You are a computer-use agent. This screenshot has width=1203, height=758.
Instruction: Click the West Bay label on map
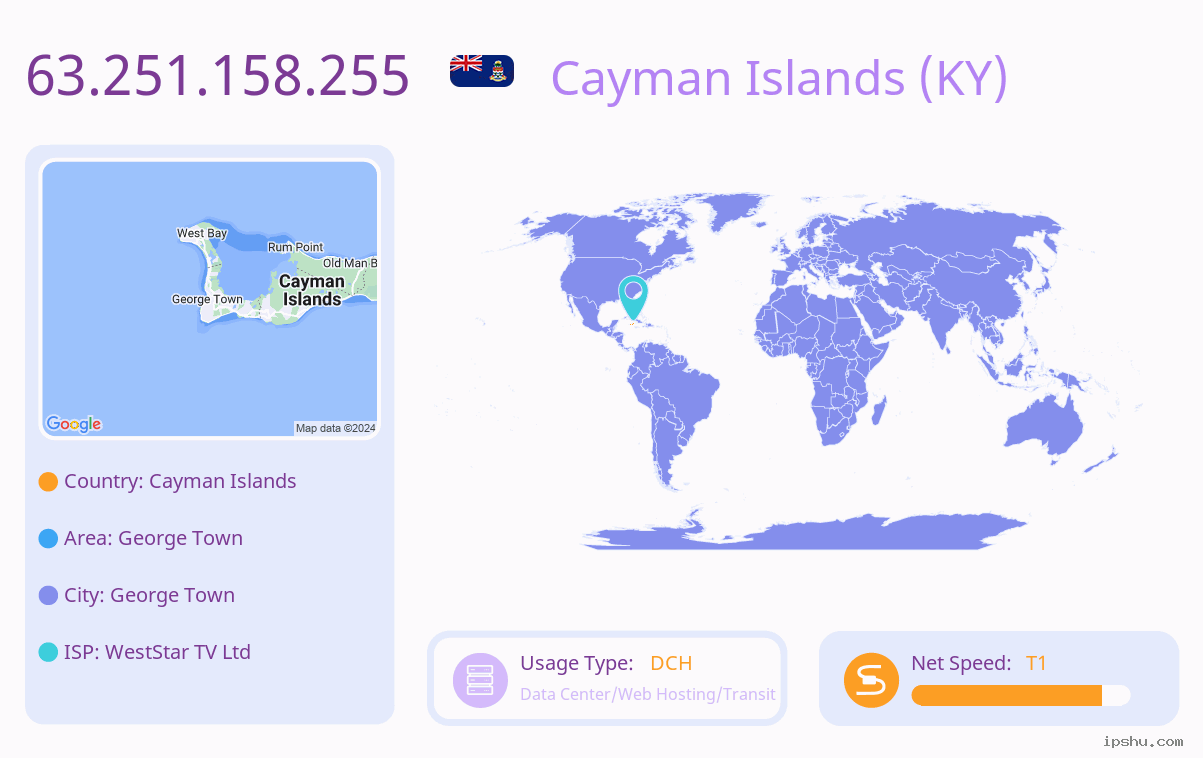click(202, 233)
